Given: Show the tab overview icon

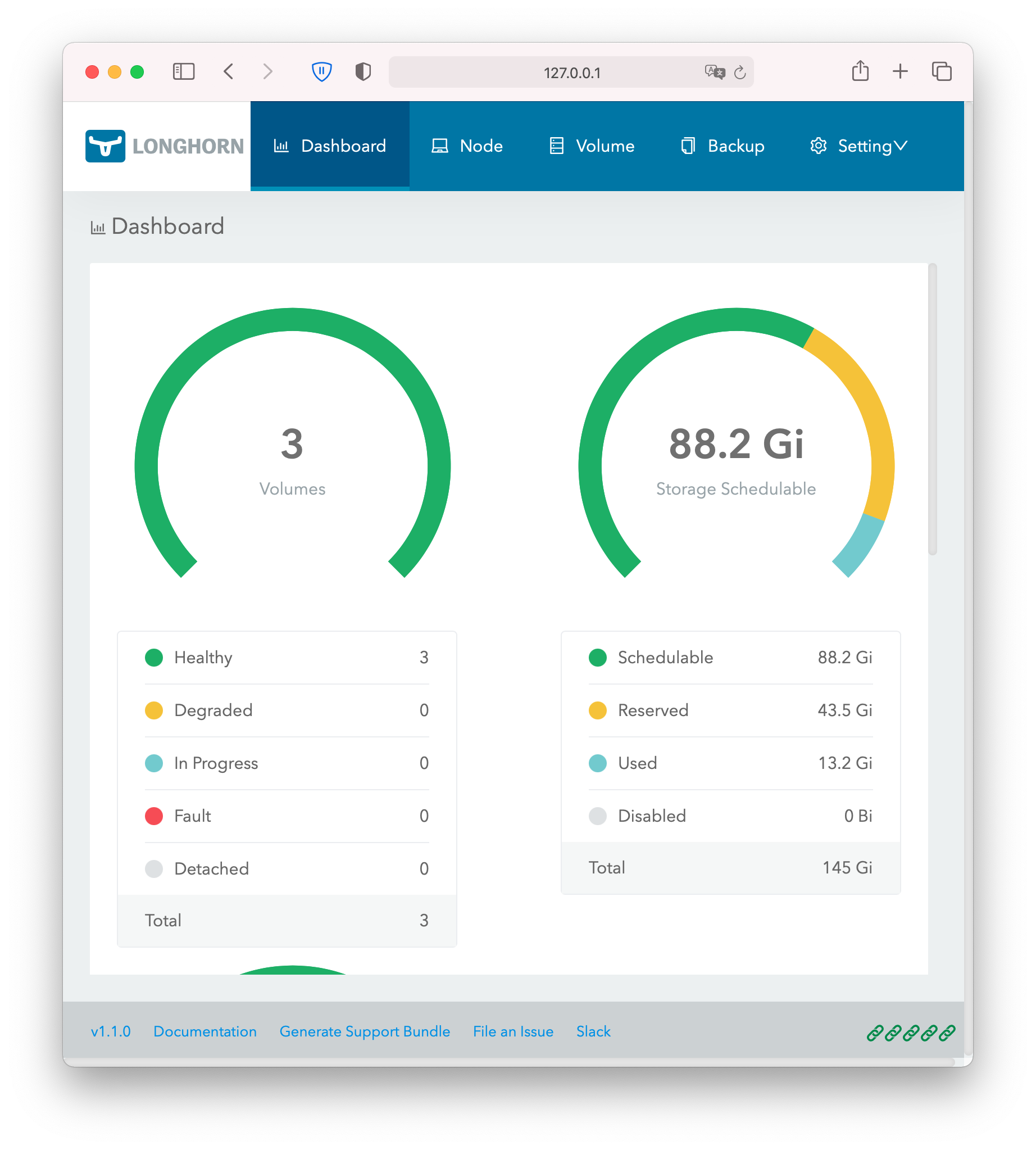Looking at the screenshot, I should [942, 72].
